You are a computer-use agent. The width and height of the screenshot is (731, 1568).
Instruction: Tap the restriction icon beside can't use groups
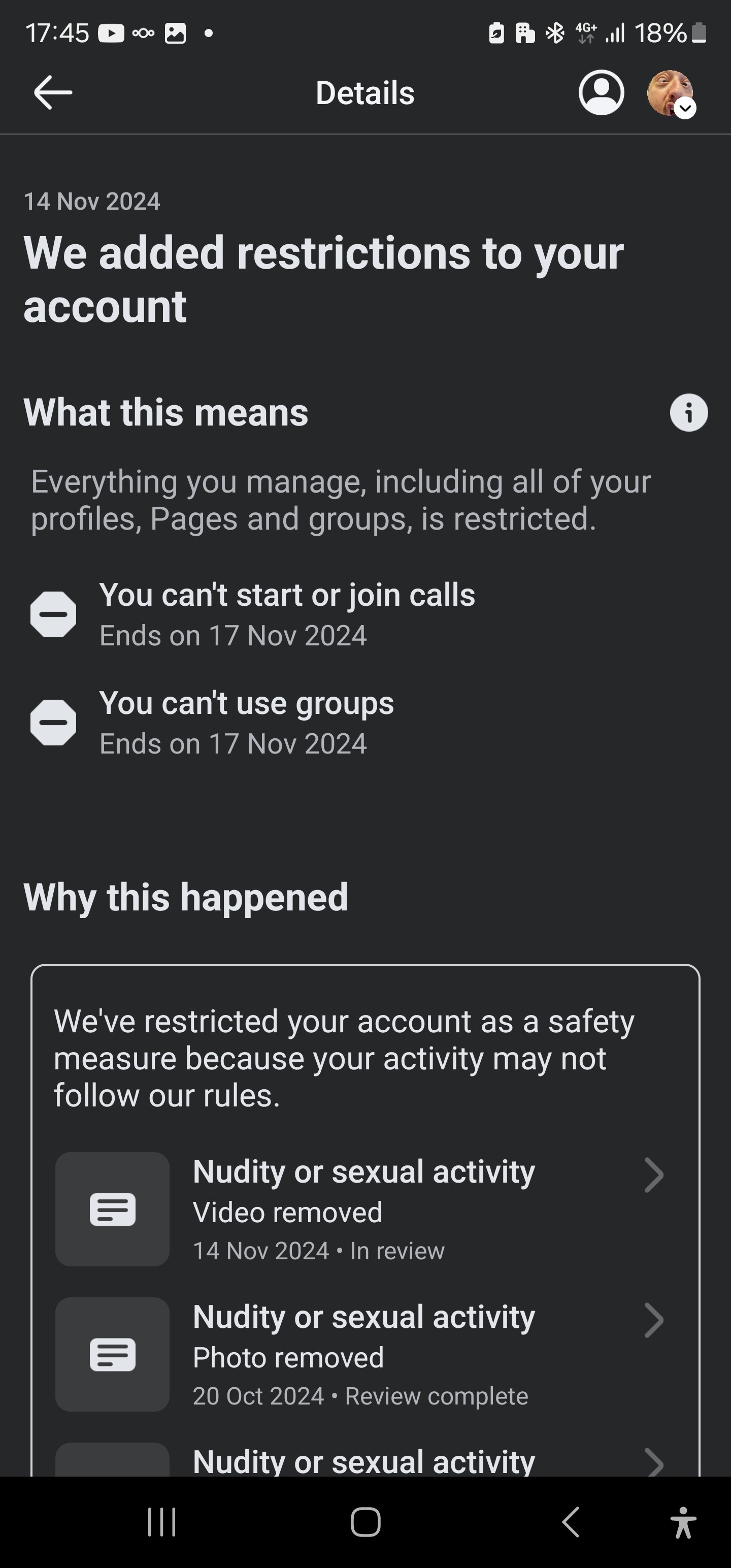tap(54, 723)
